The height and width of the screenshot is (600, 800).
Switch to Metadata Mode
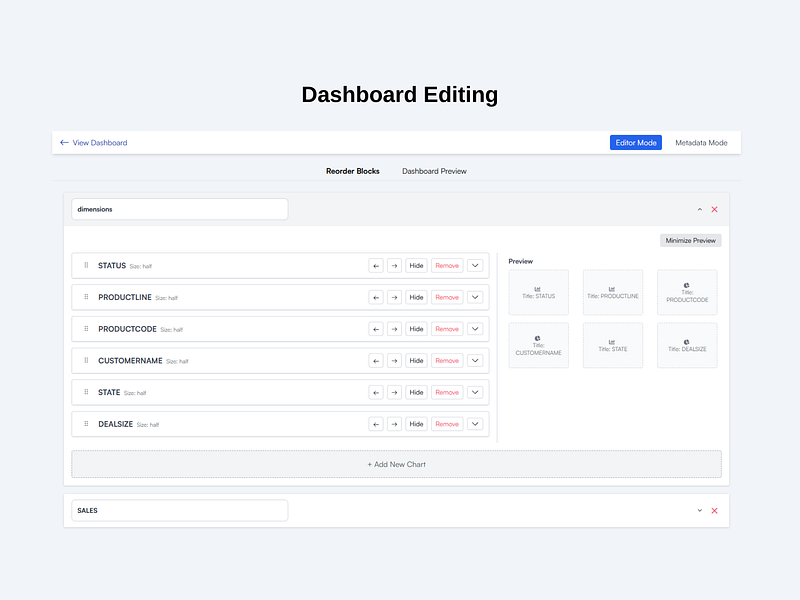702,142
